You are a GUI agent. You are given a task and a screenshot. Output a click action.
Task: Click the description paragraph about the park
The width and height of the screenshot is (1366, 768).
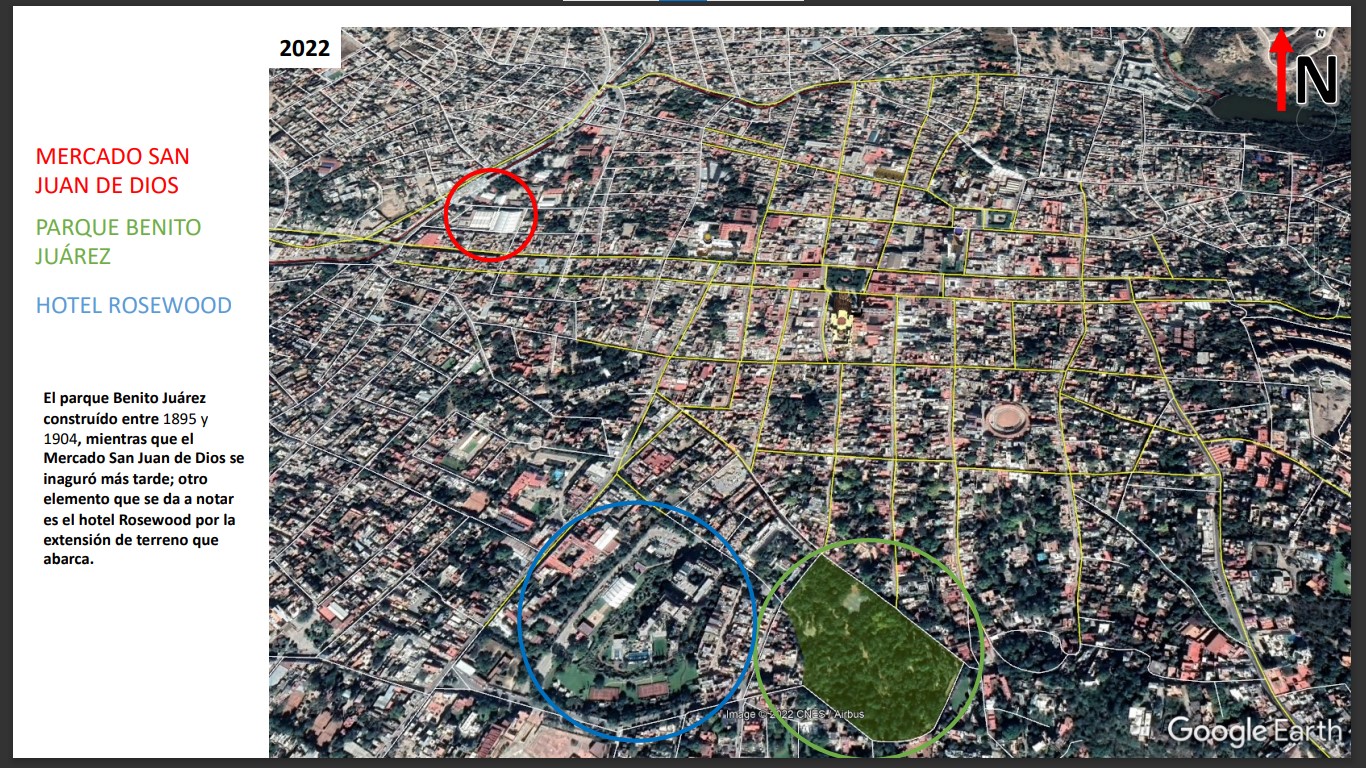click(140, 478)
